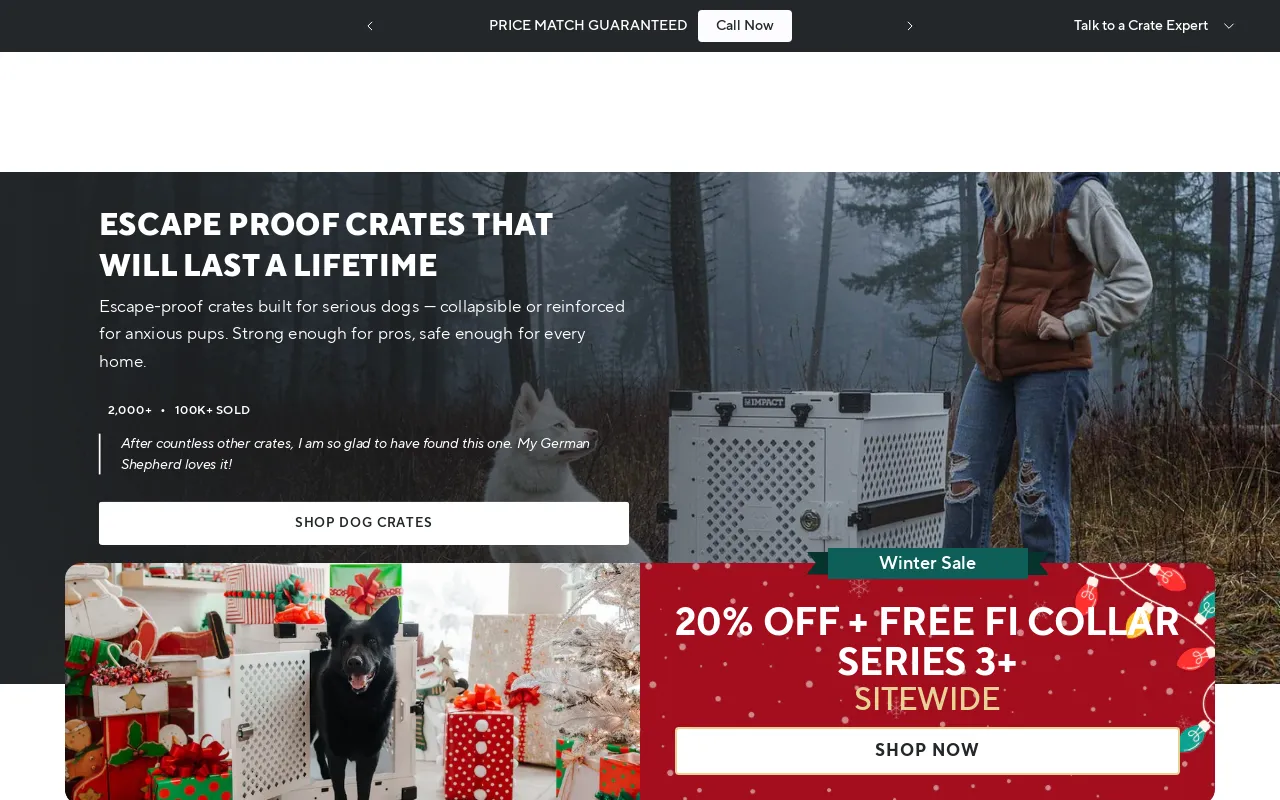
Task: Advance announcement bar with right arrow
Action: (x=910, y=26)
